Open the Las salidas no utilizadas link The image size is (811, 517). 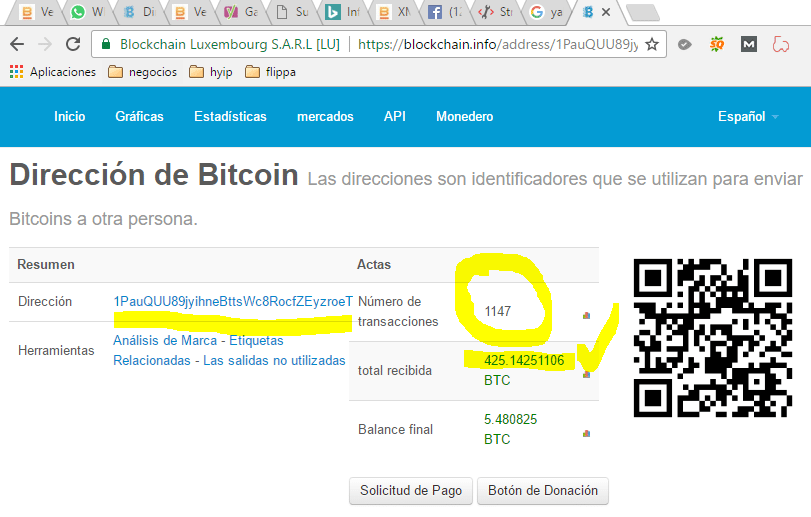click(x=274, y=360)
